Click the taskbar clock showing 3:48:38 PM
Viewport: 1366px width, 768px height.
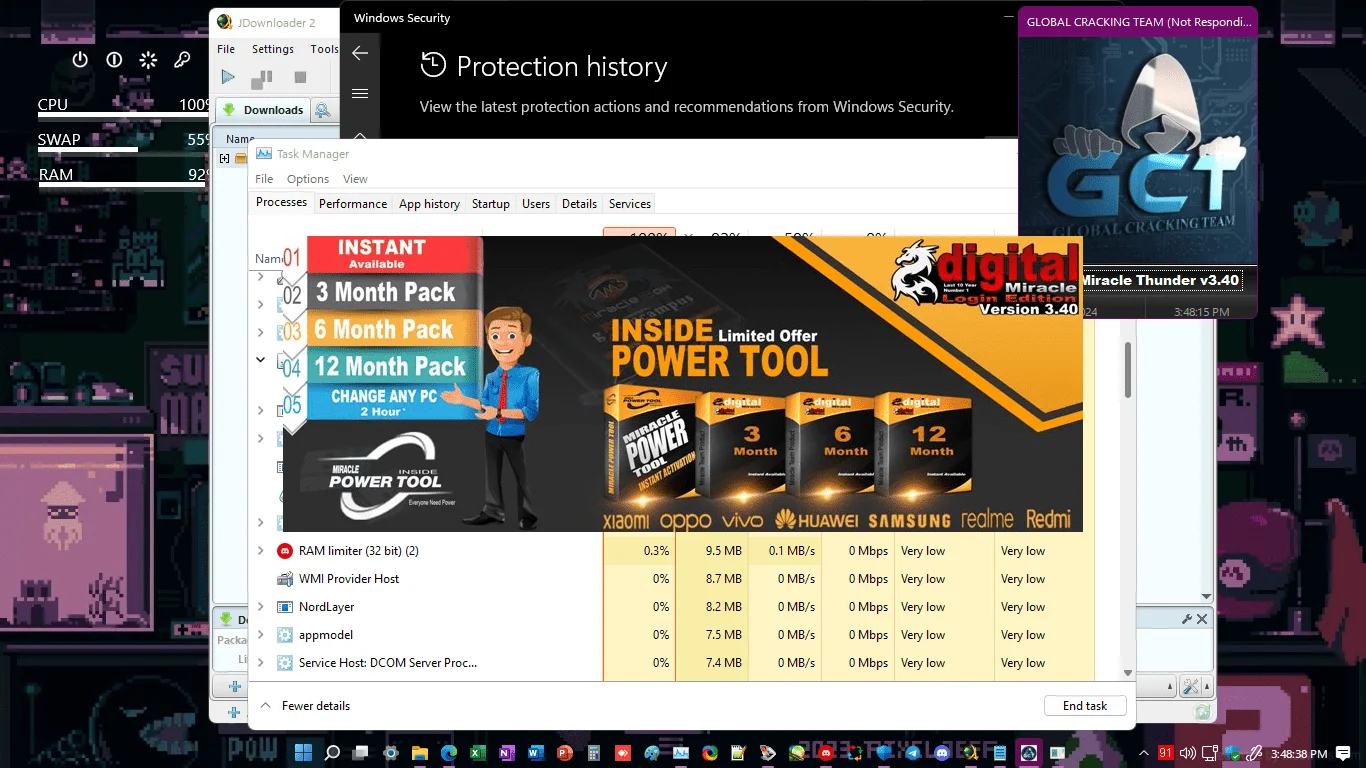(1298, 753)
